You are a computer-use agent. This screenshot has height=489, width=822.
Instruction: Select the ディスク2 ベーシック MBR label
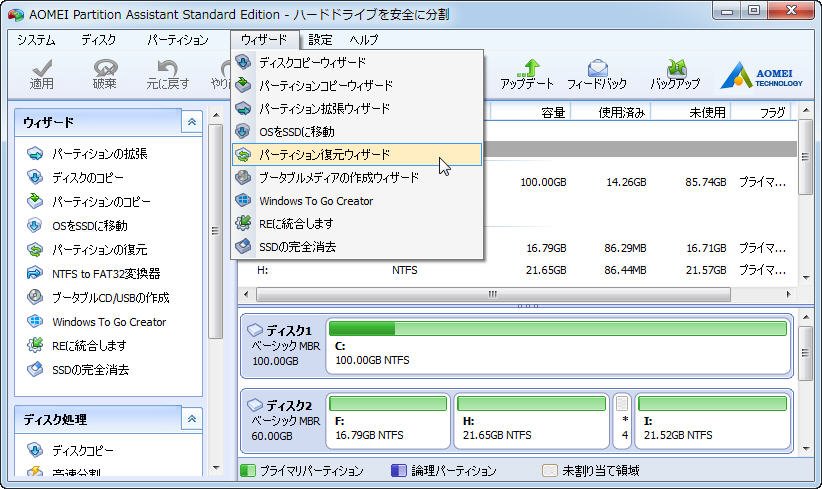pos(284,421)
